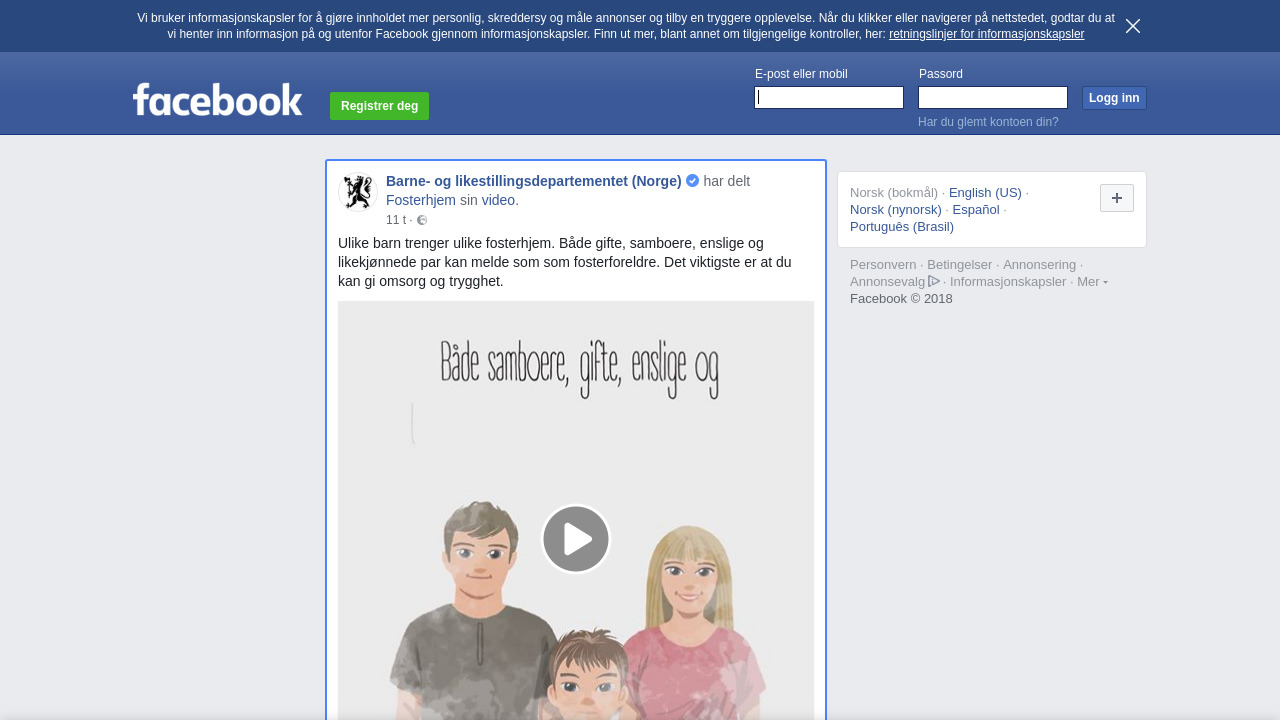Open Barne- og likestillingsdepartementet page
The height and width of the screenshot is (720, 1280).
click(533, 181)
